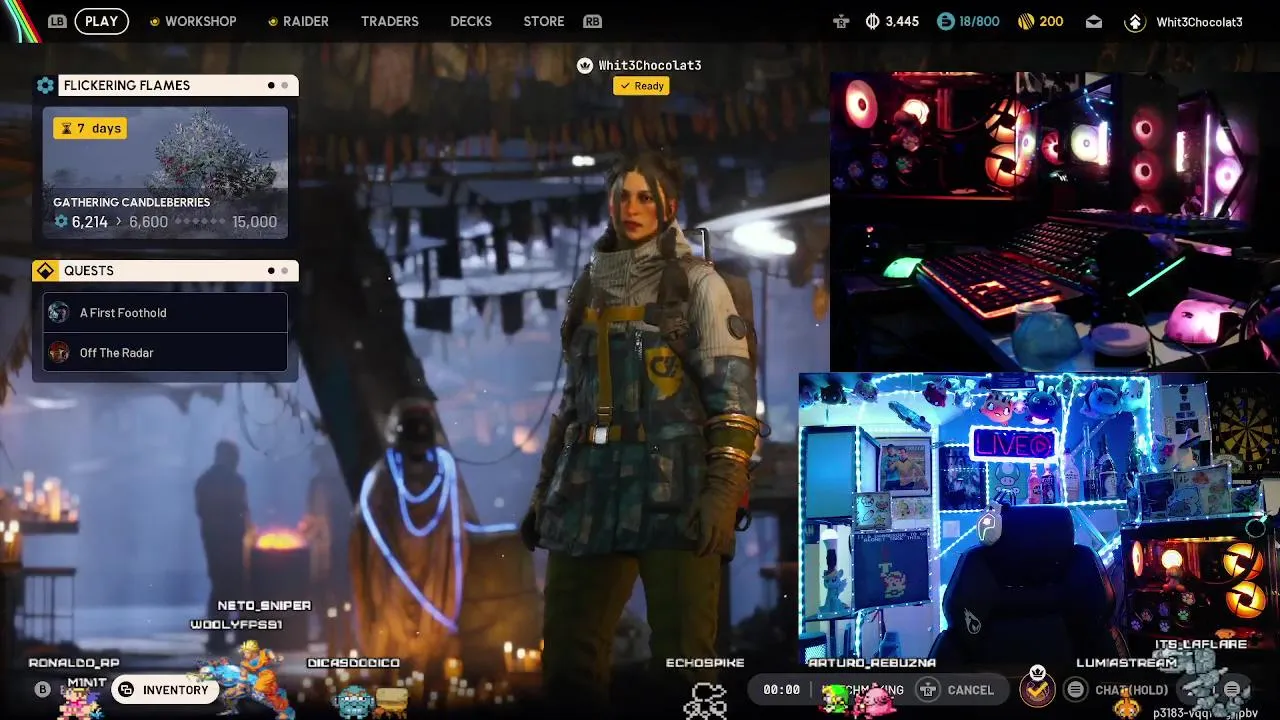Open the Raider Tokens currency icon
Image resolution: width=1280 pixels, height=720 pixels.
point(841,21)
